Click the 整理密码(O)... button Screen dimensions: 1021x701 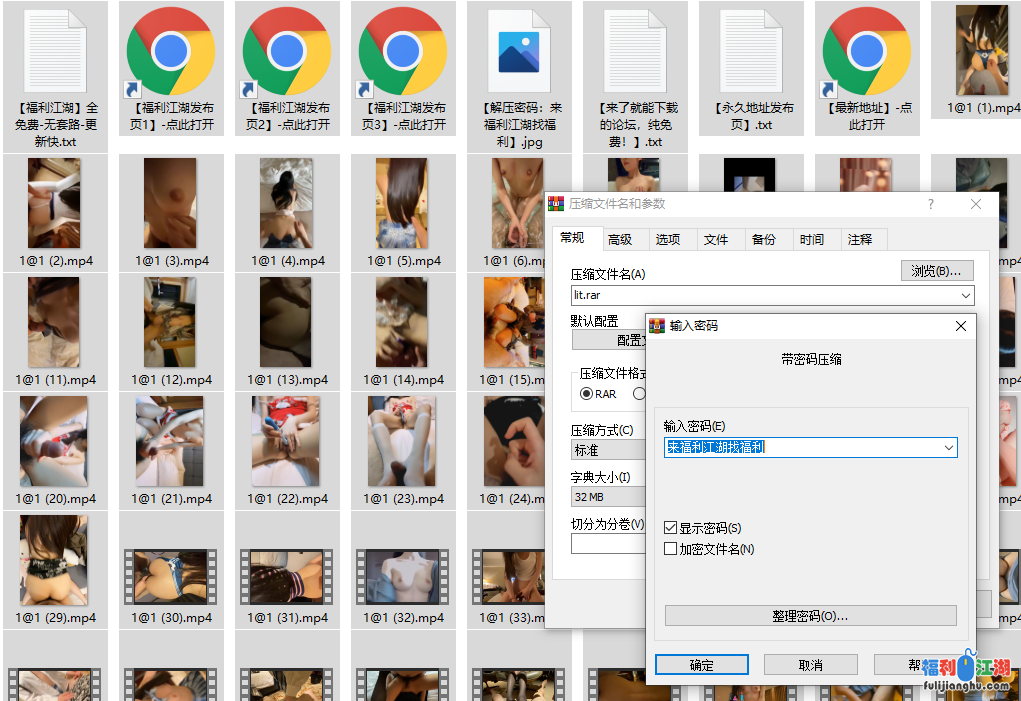tap(810, 616)
